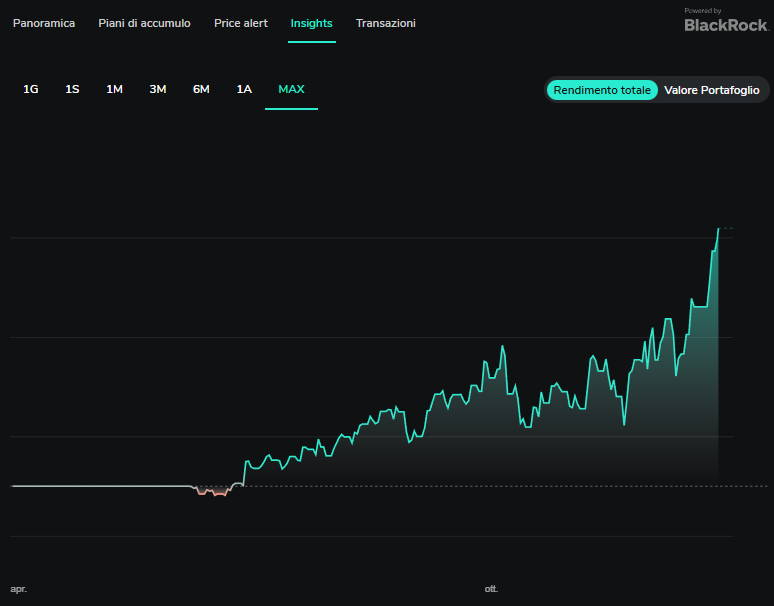Screen dimensions: 774x606
Task: Click the BlackRock logo
Action: coord(725,24)
